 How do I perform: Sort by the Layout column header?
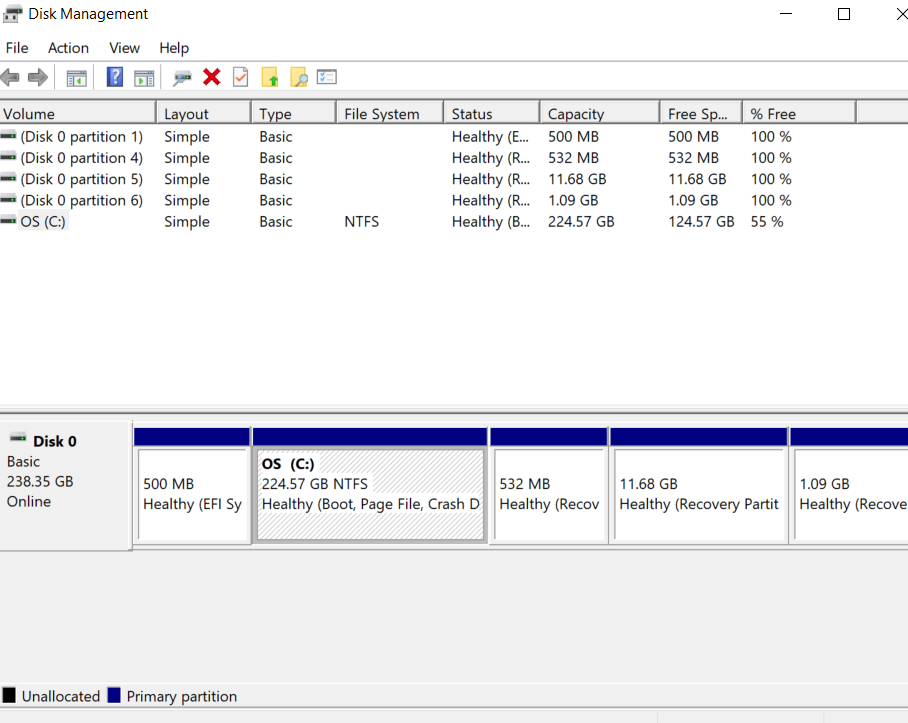pos(204,113)
